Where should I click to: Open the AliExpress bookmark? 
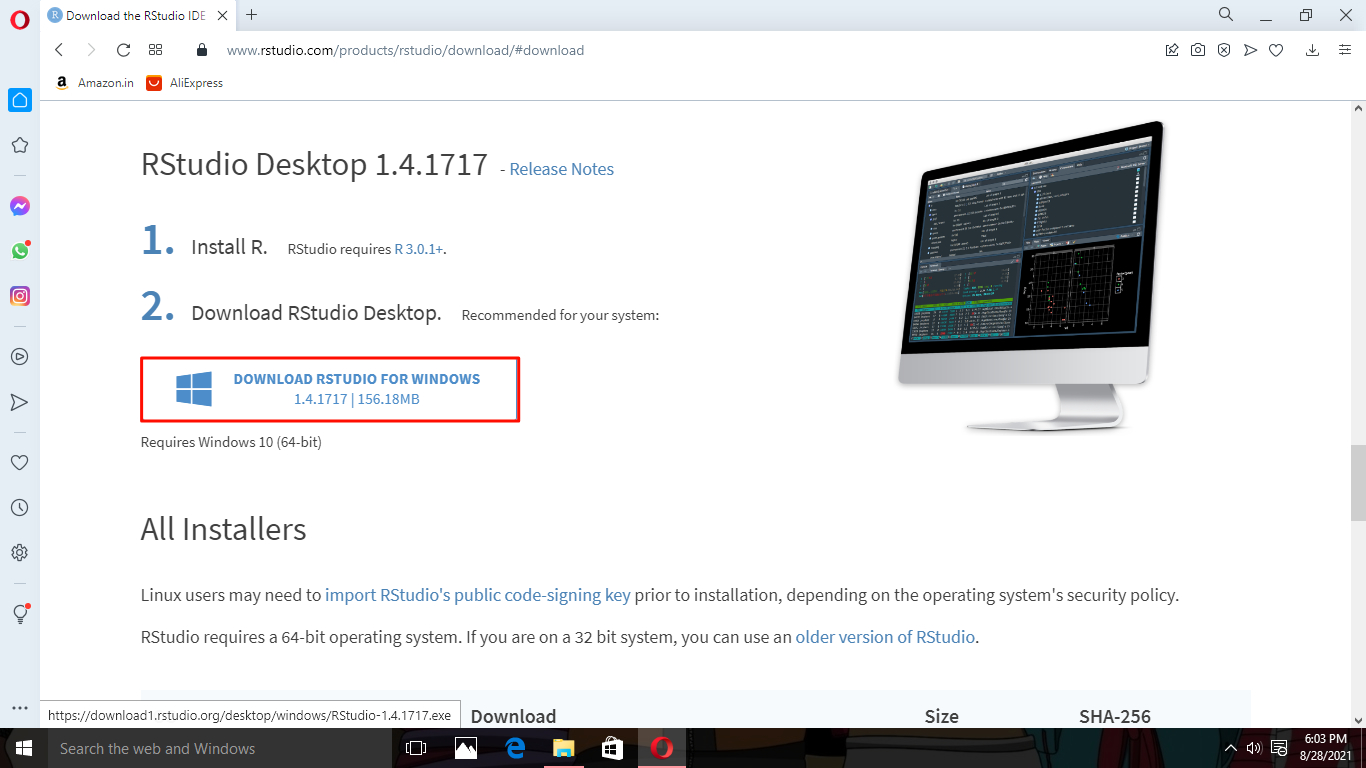coord(185,83)
